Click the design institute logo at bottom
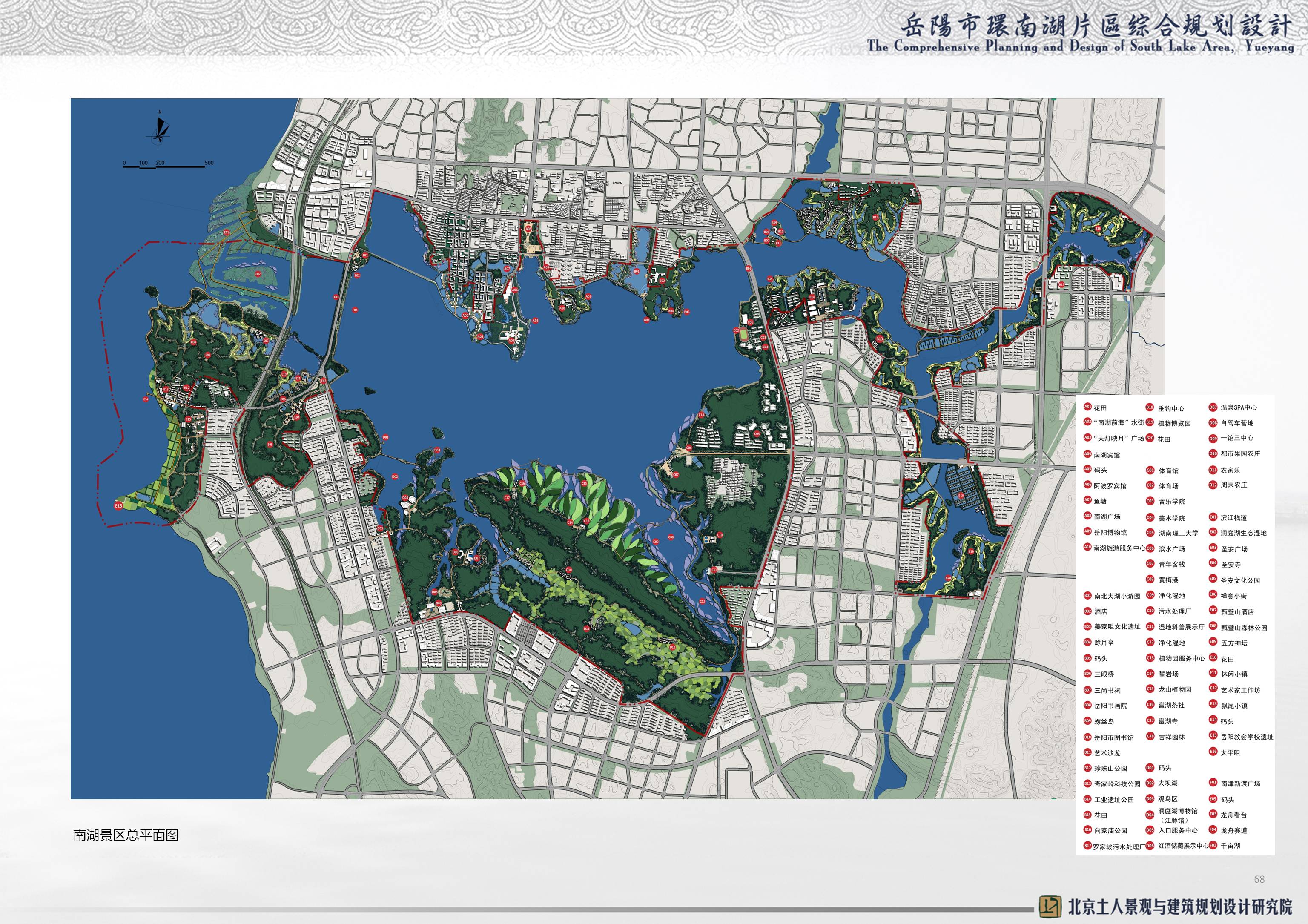1308x924 pixels. [x=1050, y=906]
